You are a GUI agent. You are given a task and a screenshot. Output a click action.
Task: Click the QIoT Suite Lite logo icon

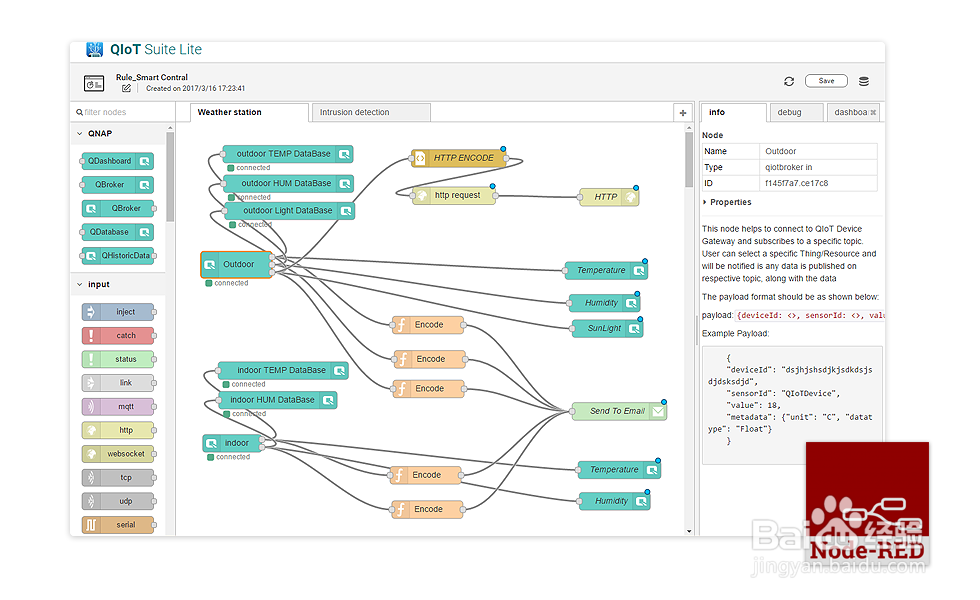pyautogui.click(x=94, y=49)
